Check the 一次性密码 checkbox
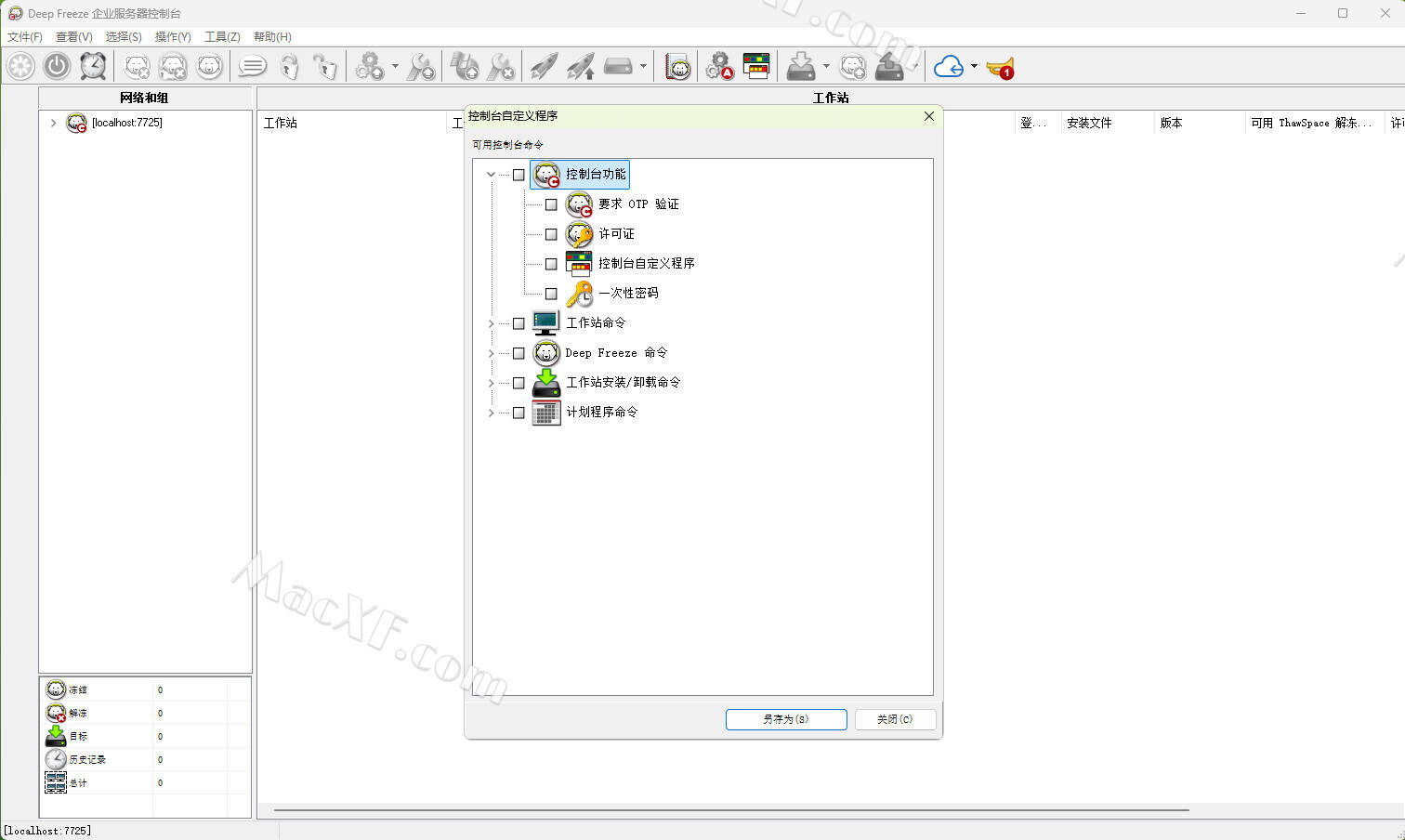Viewport: 1405px width, 840px height. (551, 294)
